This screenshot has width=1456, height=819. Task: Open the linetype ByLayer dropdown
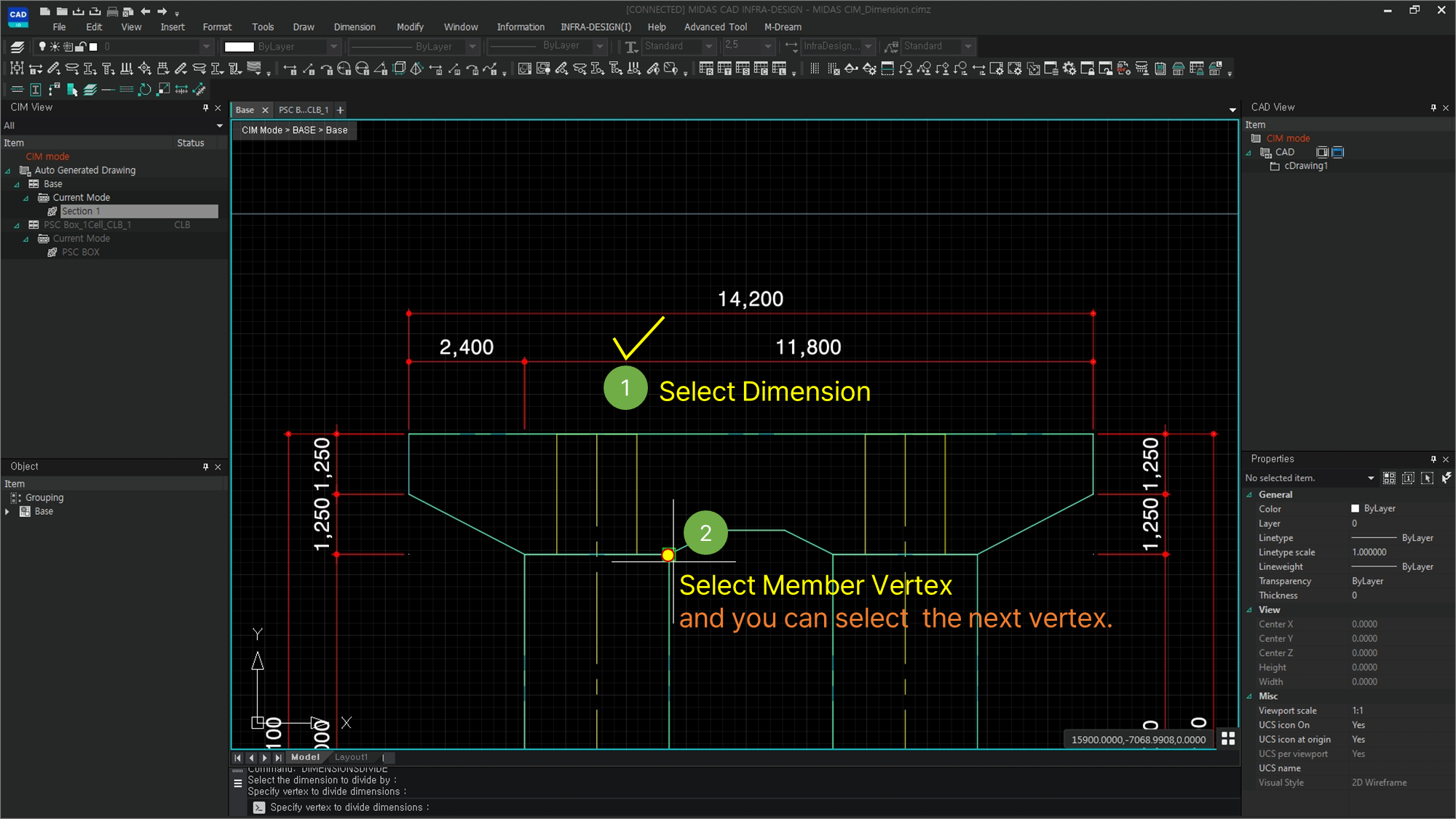click(x=472, y=47)
